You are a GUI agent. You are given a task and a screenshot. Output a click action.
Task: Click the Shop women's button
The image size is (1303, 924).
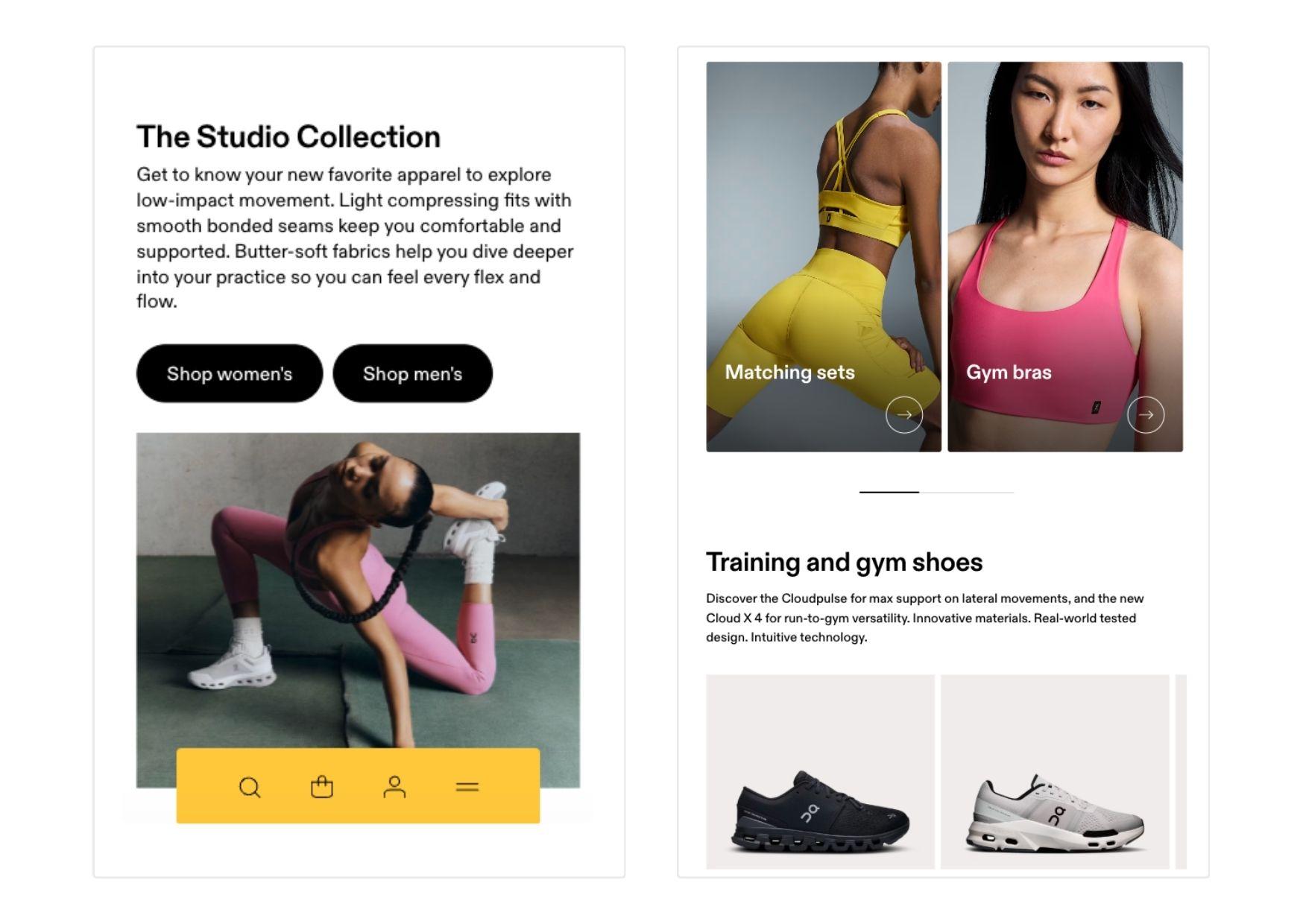click(x=230, y=373)
